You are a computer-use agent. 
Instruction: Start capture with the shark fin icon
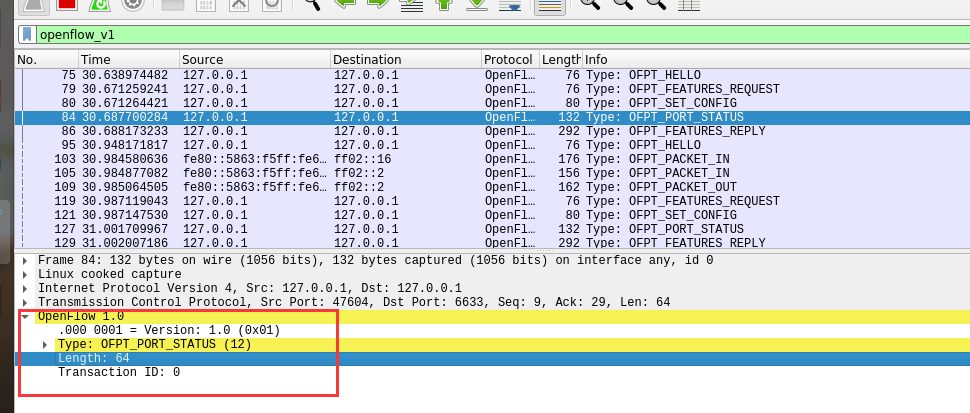33,4
